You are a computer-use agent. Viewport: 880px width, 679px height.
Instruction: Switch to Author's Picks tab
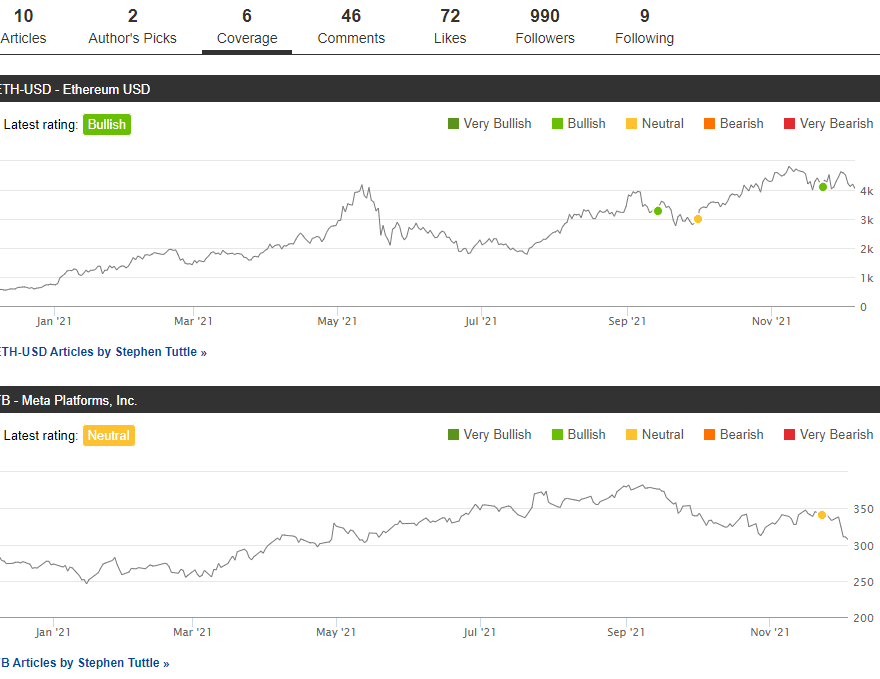(132, 27)
